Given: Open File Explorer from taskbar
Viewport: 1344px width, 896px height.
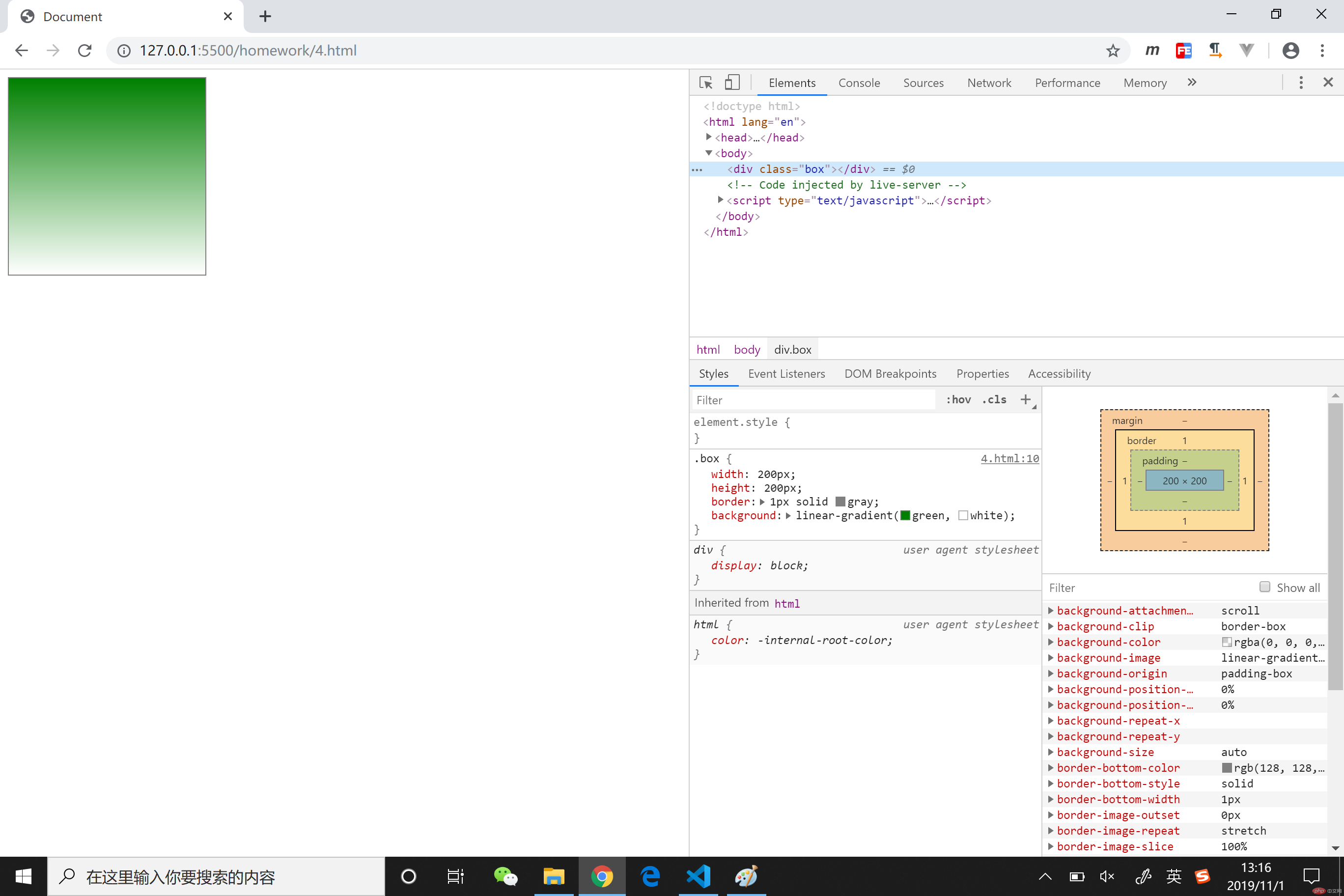Looking at the screenshot, I should (x=554, y=876).
